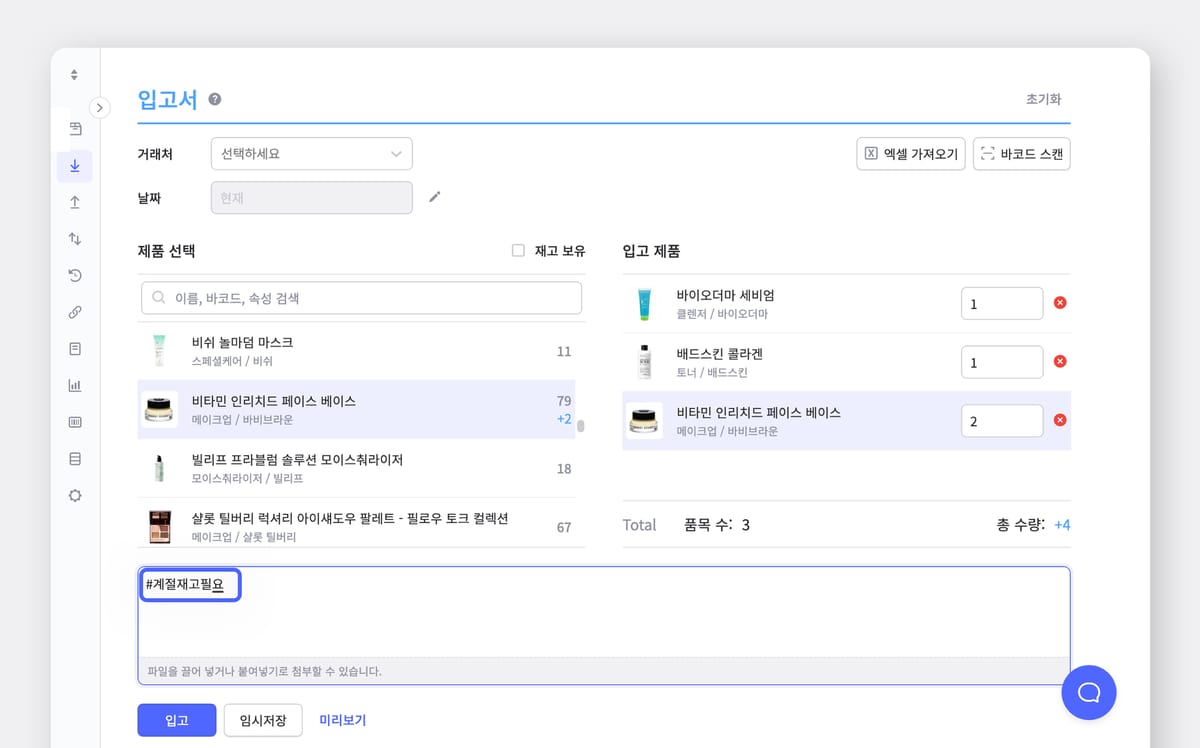1200x748 pixels.
Task: Click the 배드스킨 콜라겐 bottle thumbnail
Action: coord(644,362)
